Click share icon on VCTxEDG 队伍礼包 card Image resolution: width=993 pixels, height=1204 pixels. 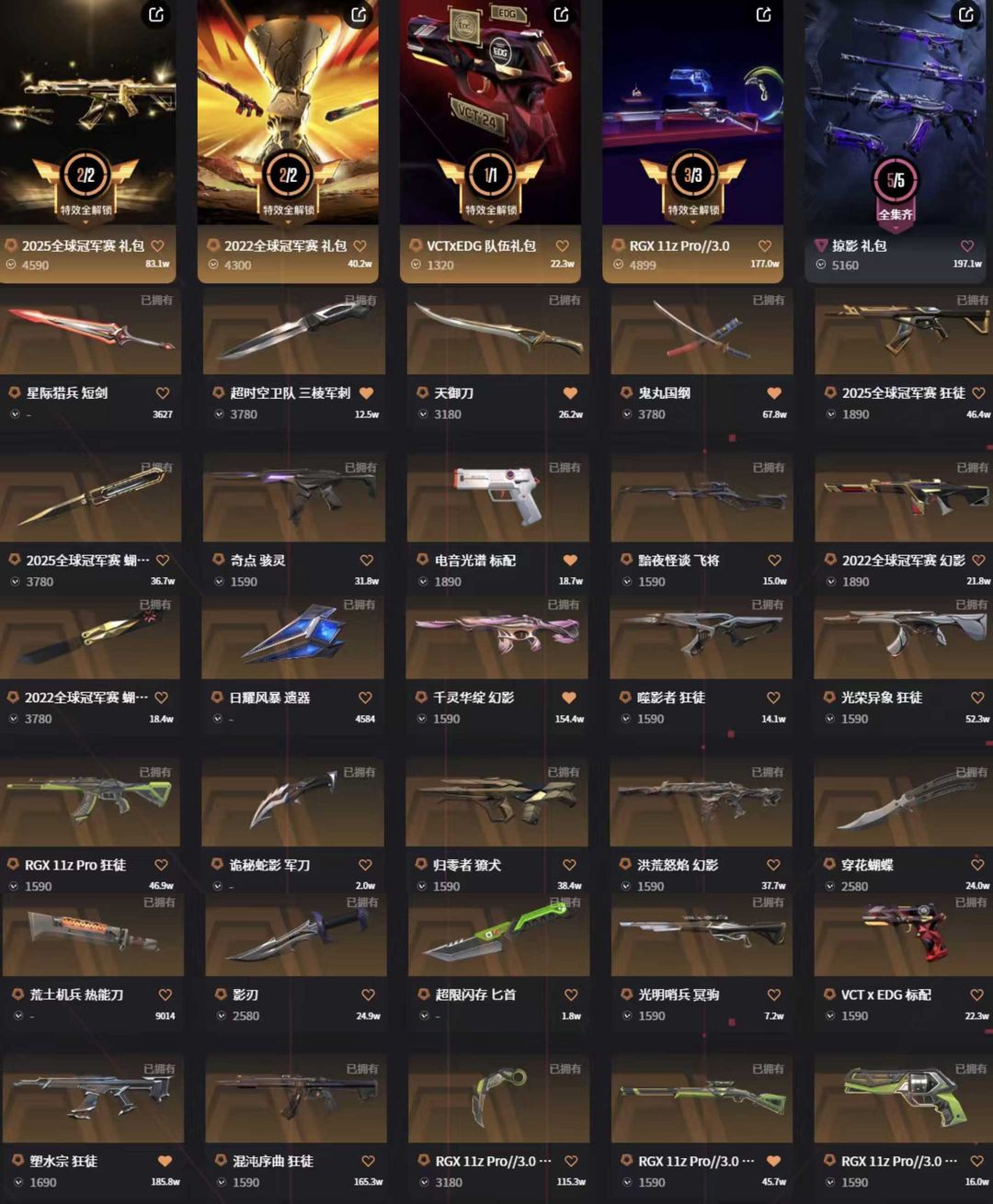[562, 15]
